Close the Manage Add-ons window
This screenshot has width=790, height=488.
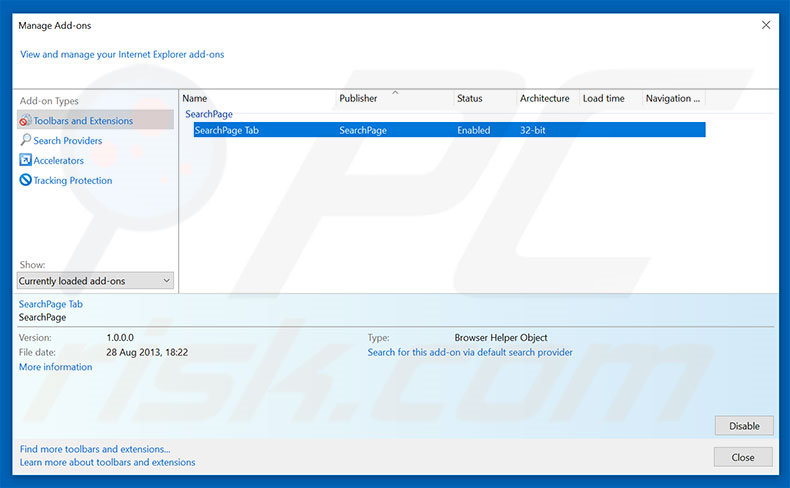pos(766,25)
